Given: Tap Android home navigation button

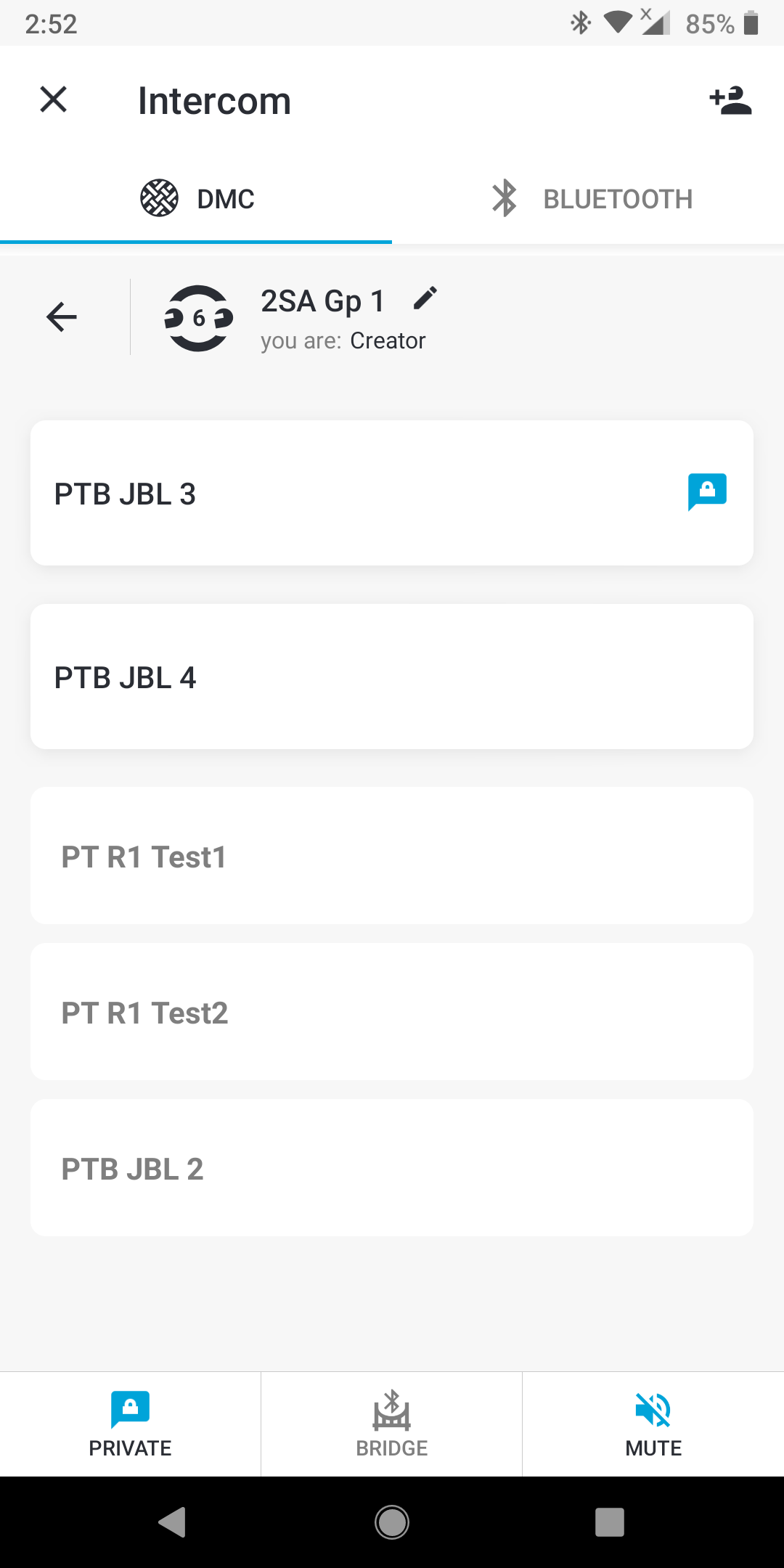Looking at the screenshot, I should coord(392,1522).
